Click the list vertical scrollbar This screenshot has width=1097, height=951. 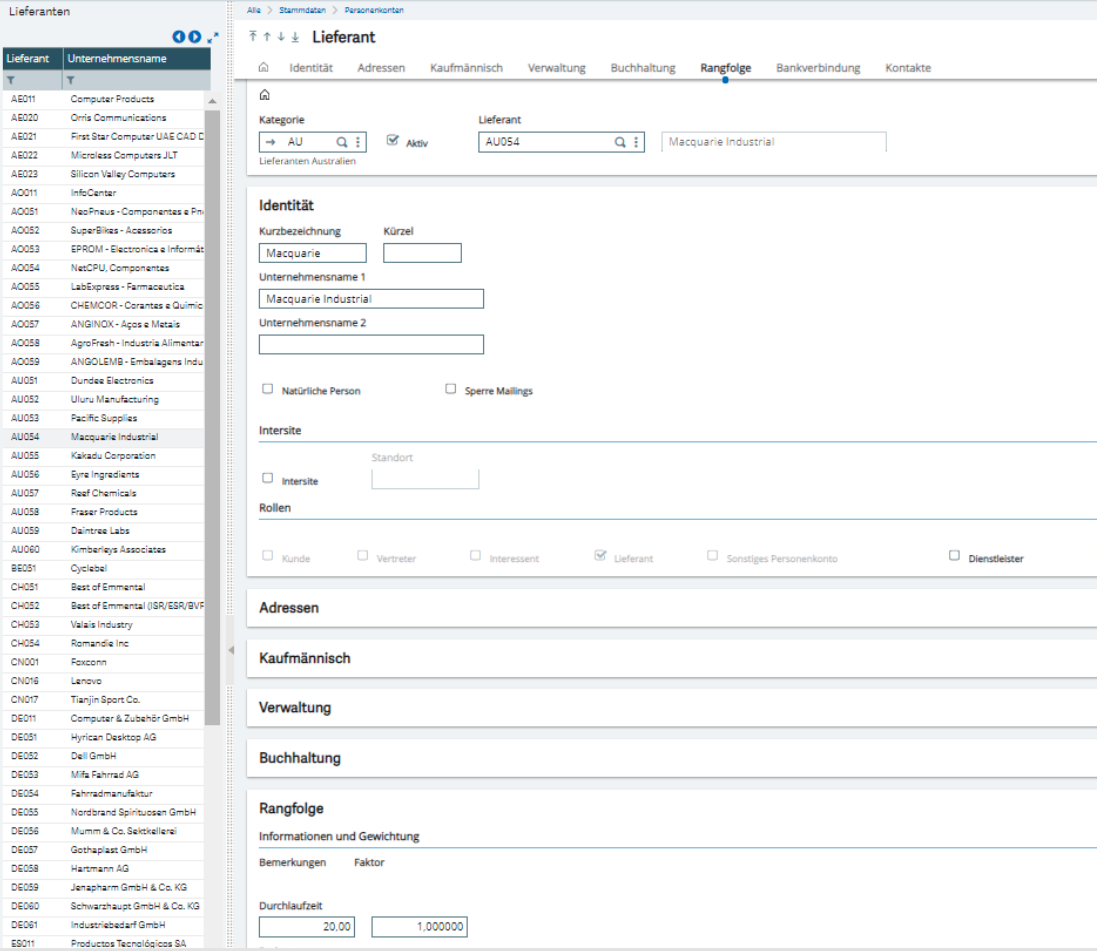[x=212, y=417]
